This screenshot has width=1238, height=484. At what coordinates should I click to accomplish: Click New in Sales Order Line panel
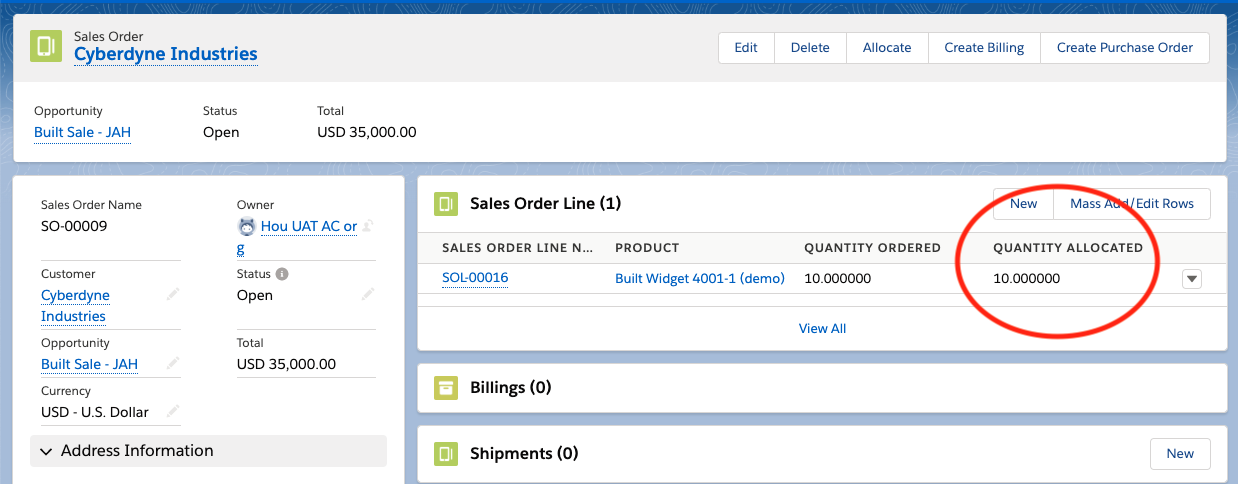click(x=1023, y=204)
